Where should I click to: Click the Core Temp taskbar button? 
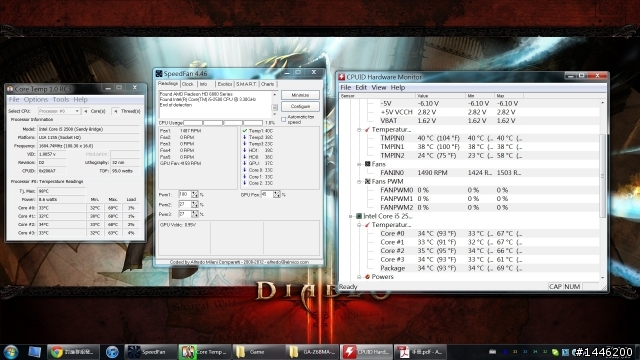pyautogui.click(x=205, y=352)
